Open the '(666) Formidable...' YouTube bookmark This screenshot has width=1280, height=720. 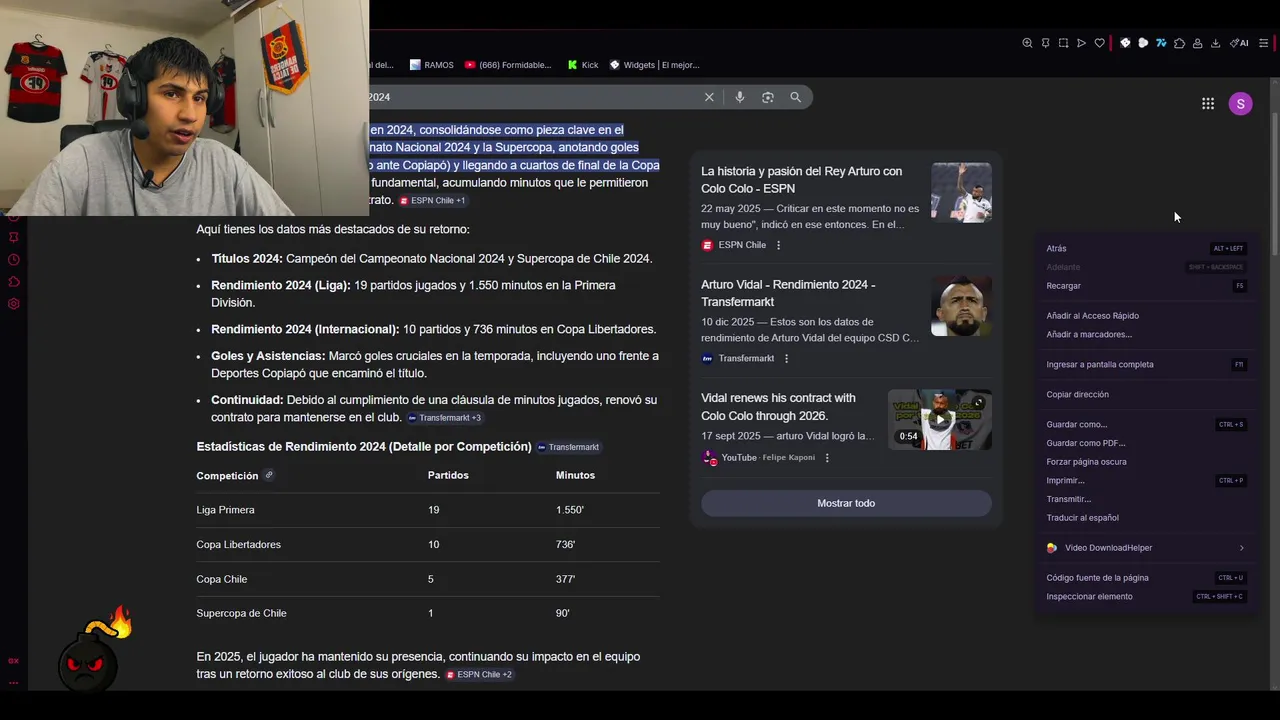[508, 65]
